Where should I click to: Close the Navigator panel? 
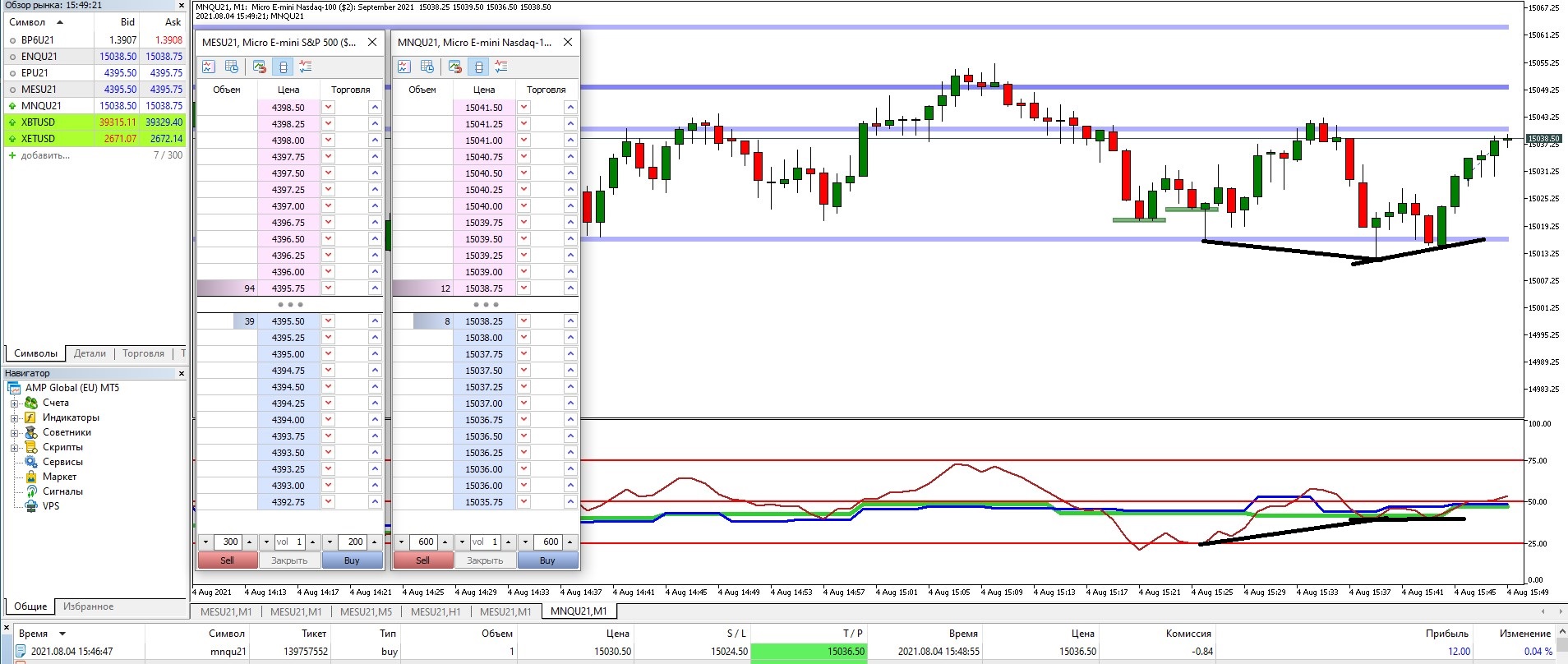tap(182, 373)
